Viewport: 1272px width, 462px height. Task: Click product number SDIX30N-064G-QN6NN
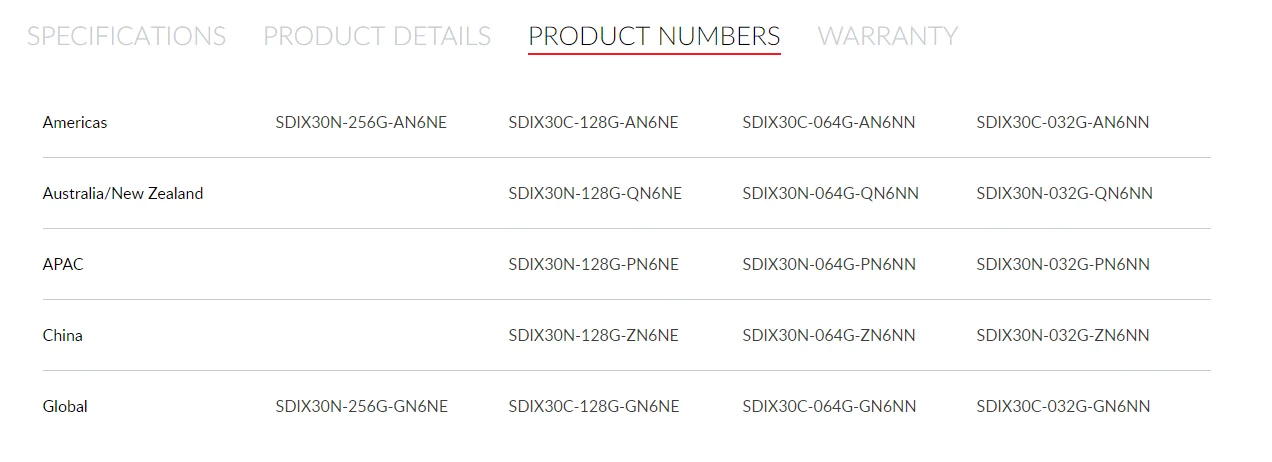point(830,193)
